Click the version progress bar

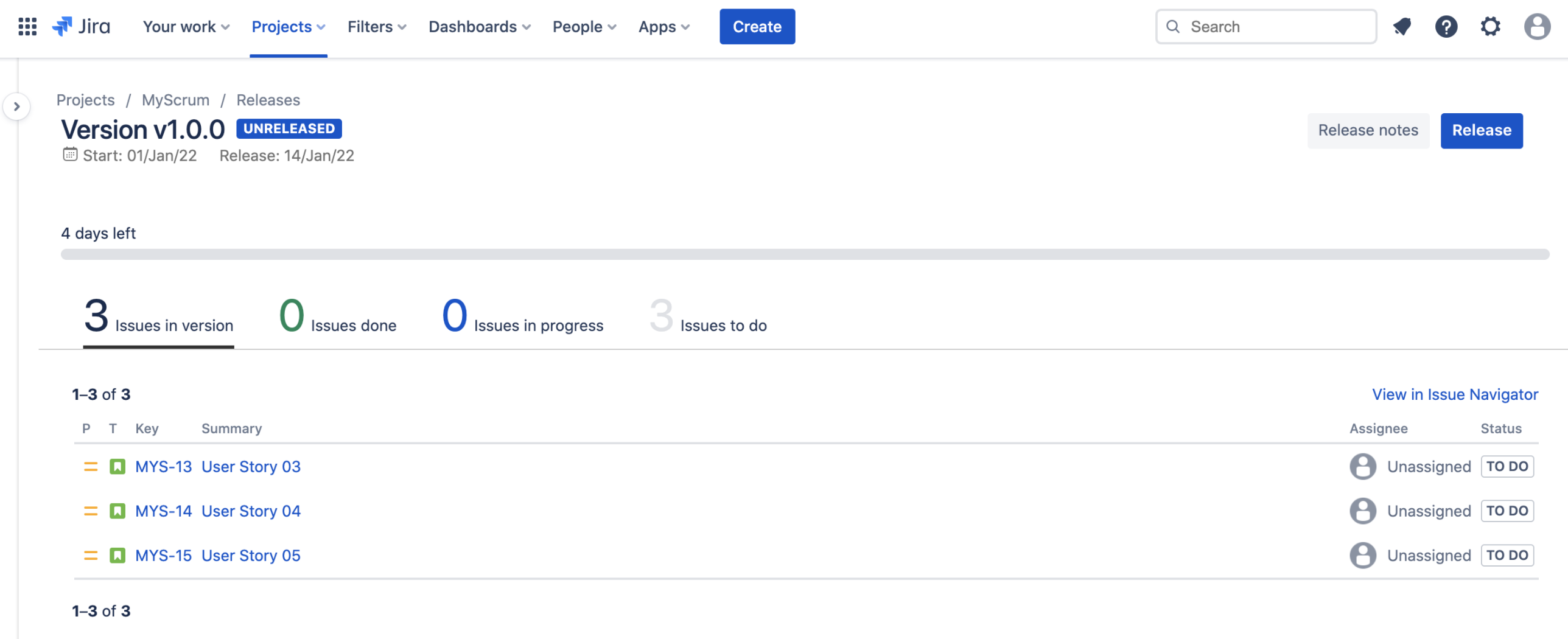805,254
